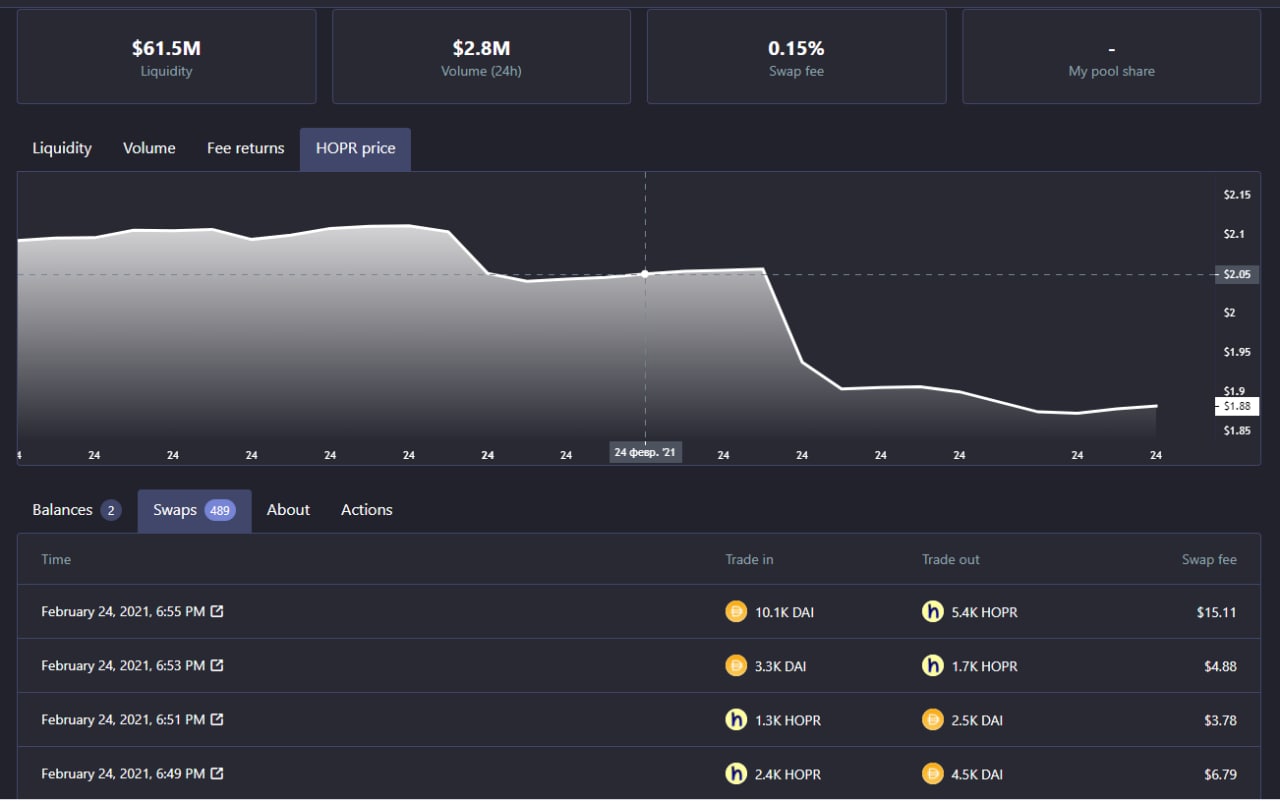Click the $4.88 swap fee value

(x=1220, y=666)
